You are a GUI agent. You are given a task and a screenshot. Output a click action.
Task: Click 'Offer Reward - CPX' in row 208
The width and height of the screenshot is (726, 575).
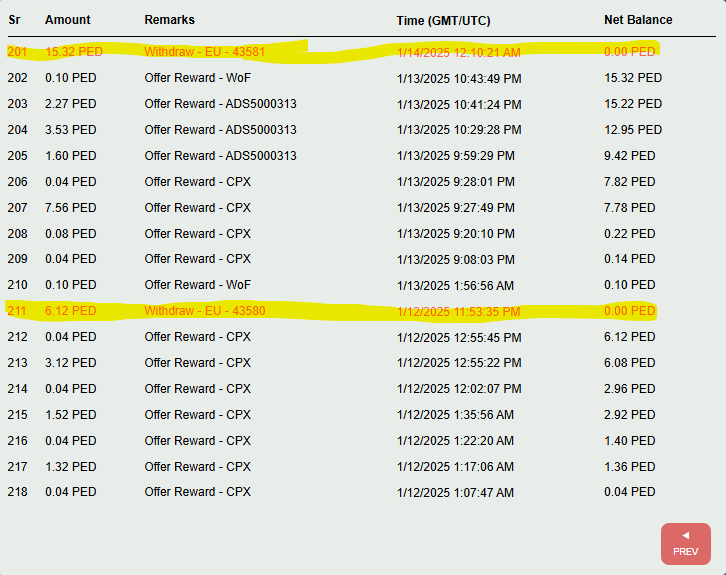click(x=198, y=233)
